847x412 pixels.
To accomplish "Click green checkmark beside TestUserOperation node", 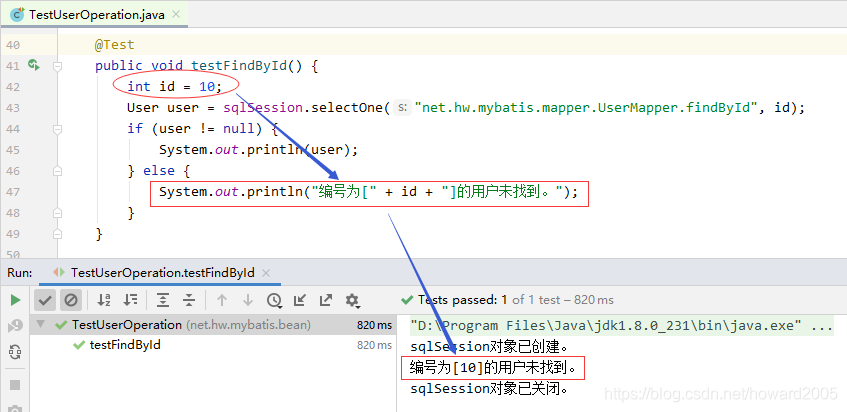I will 62,325.
